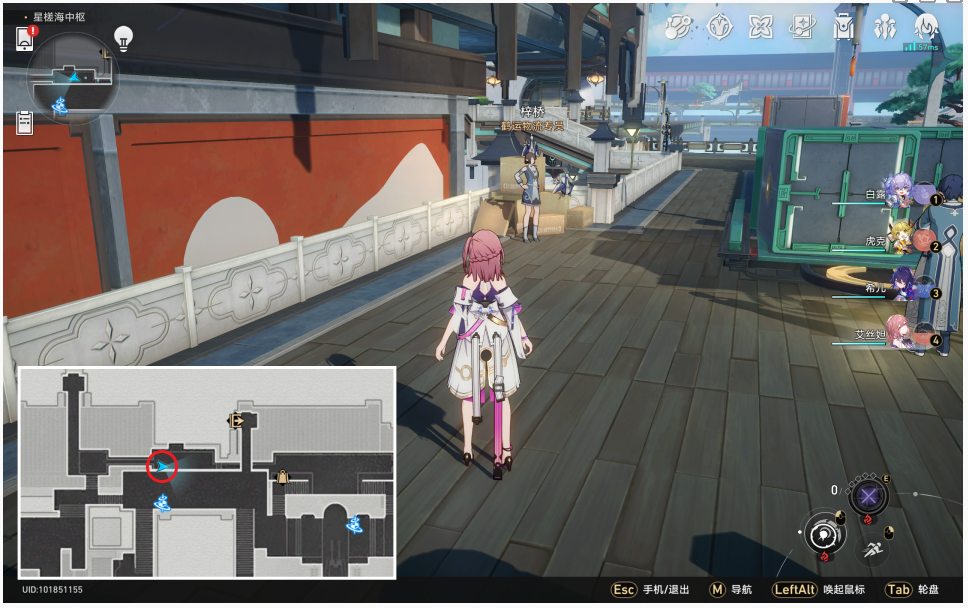Screen dimensions: 968x608
Task: Switch to 希儿 portrait in party
Action: [x=904, y=284]
